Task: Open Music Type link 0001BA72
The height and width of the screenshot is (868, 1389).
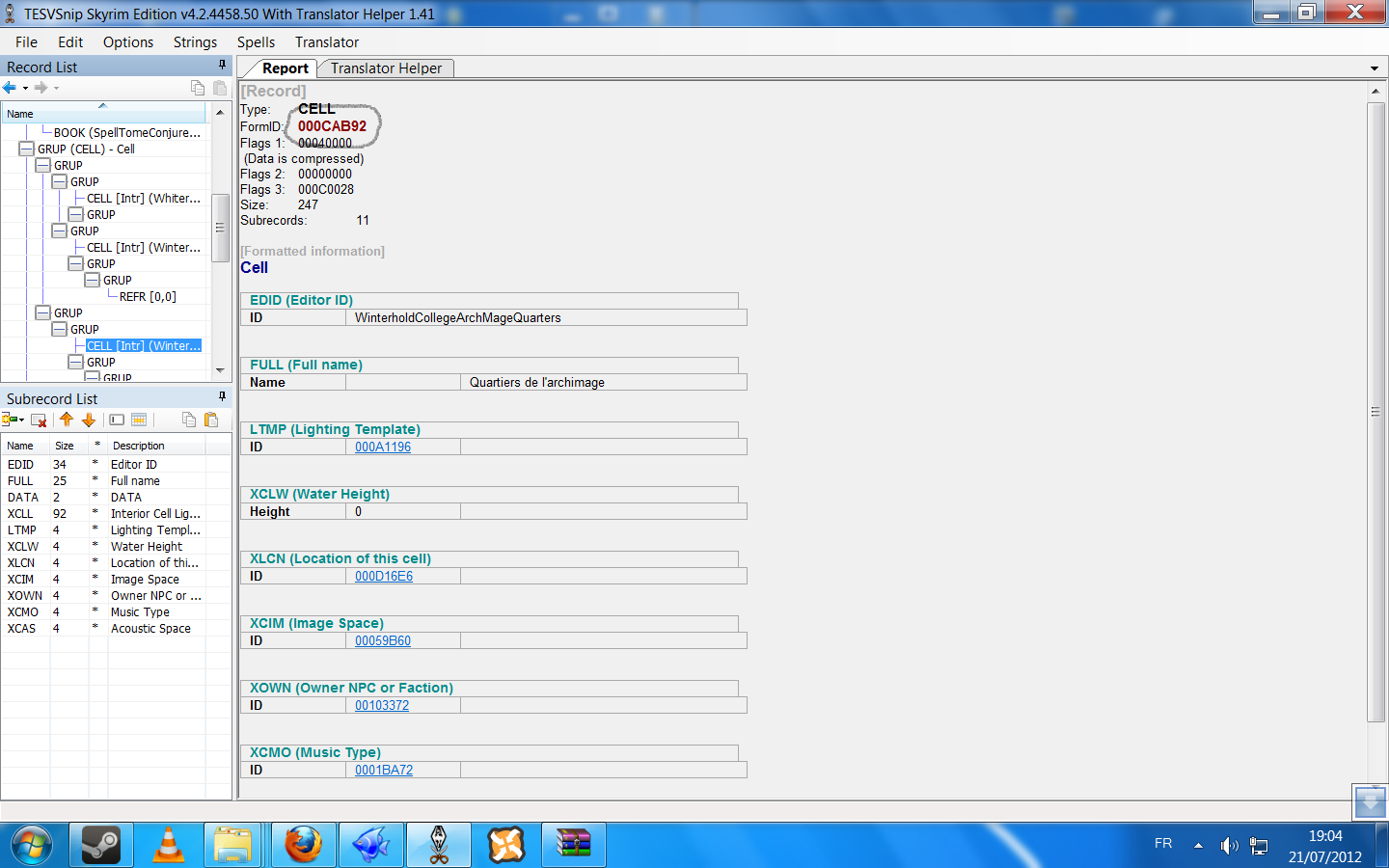Action: 384,771
